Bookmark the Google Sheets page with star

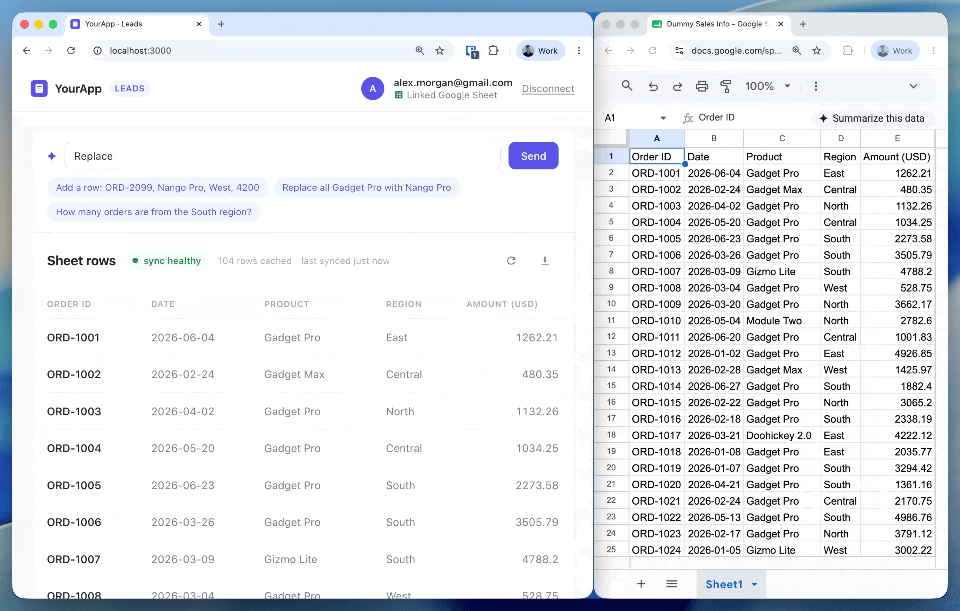[817, 51]
